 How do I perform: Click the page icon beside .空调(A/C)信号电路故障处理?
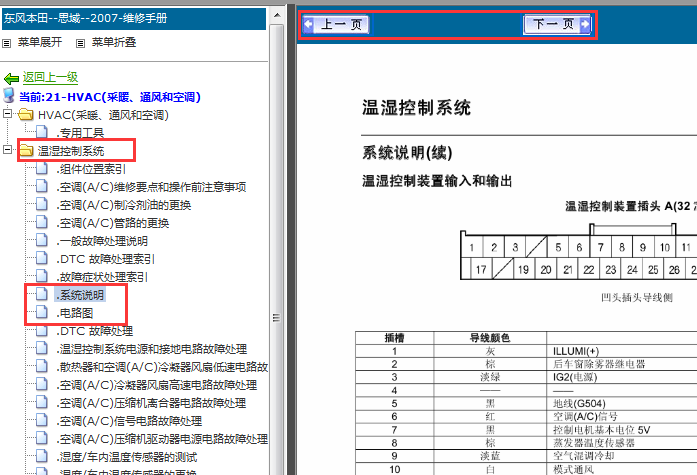[42, 420]
